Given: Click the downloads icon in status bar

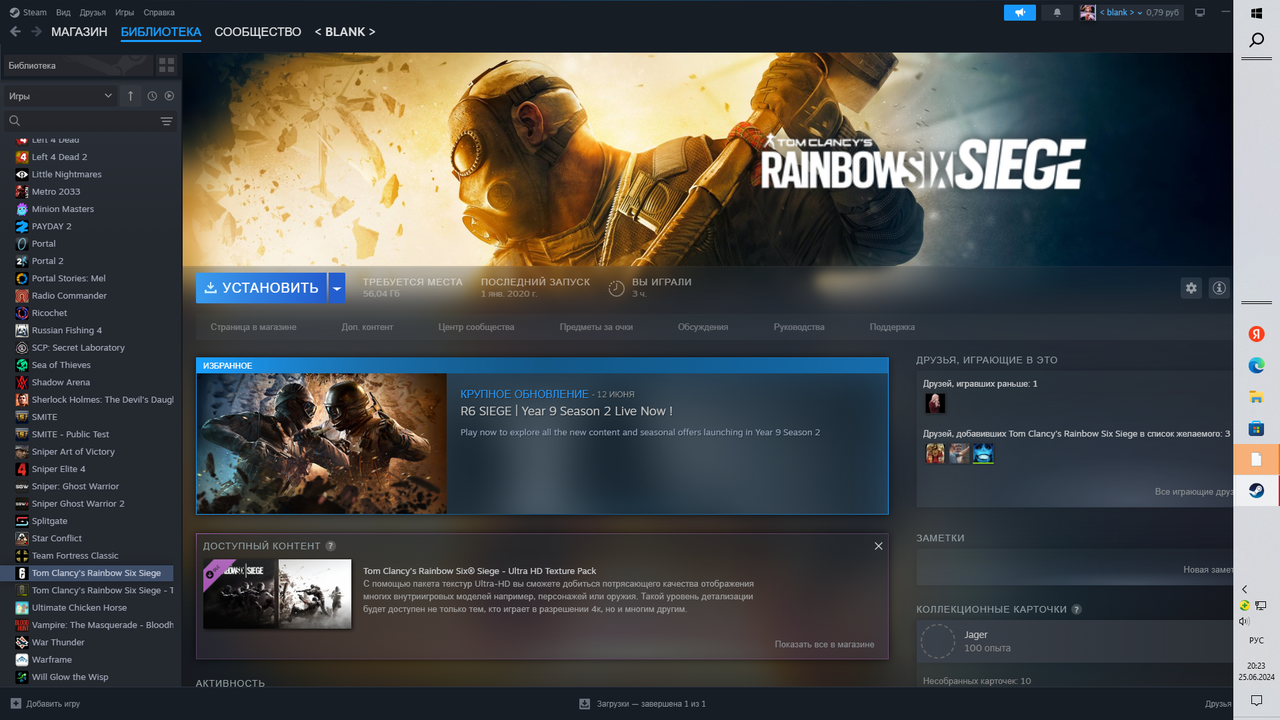Looking at the screenshot, I should pyautogui.click(x=585, y=703).
